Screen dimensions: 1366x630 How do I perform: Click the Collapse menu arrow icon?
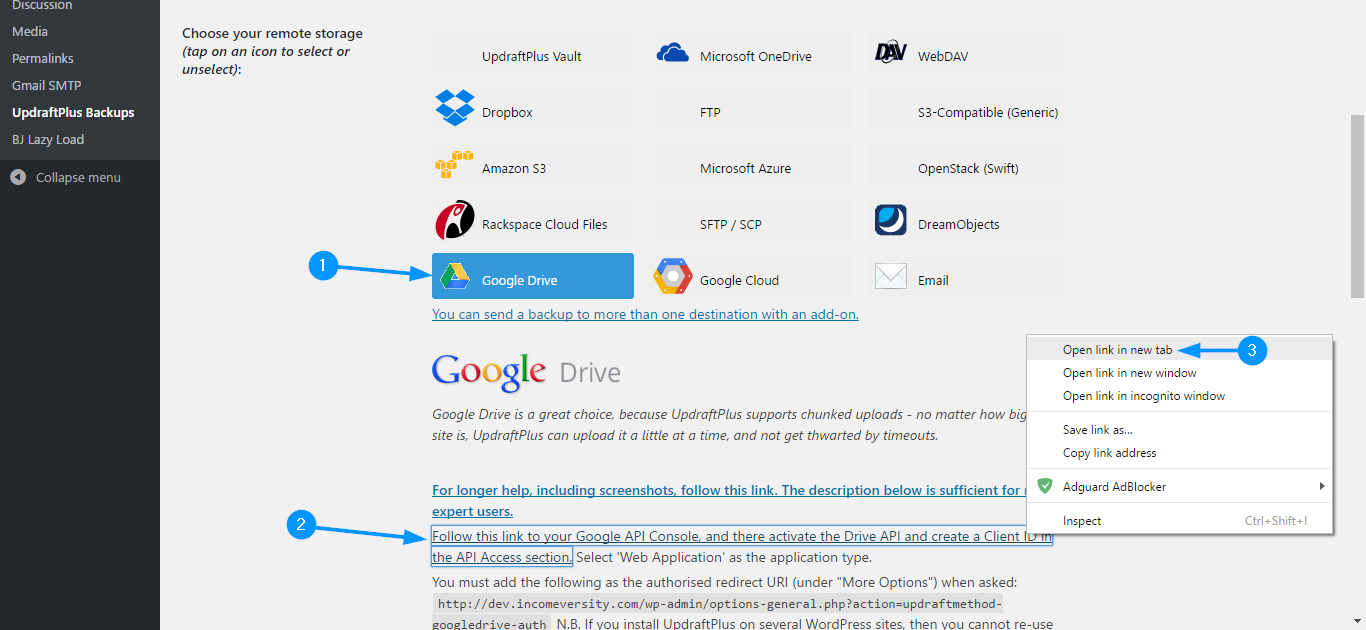click(18, 177)
